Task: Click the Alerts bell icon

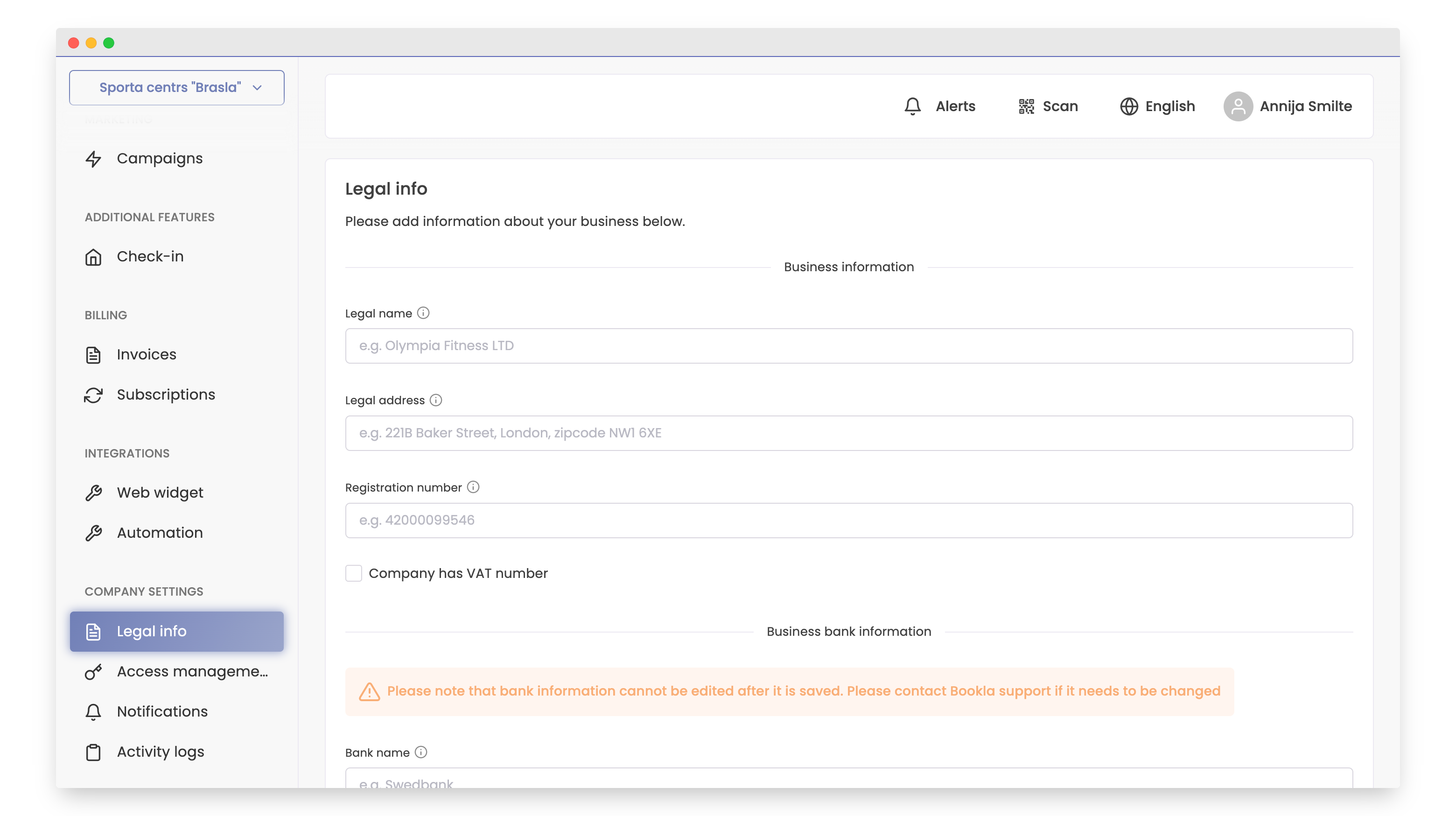Action: point(912,106)
